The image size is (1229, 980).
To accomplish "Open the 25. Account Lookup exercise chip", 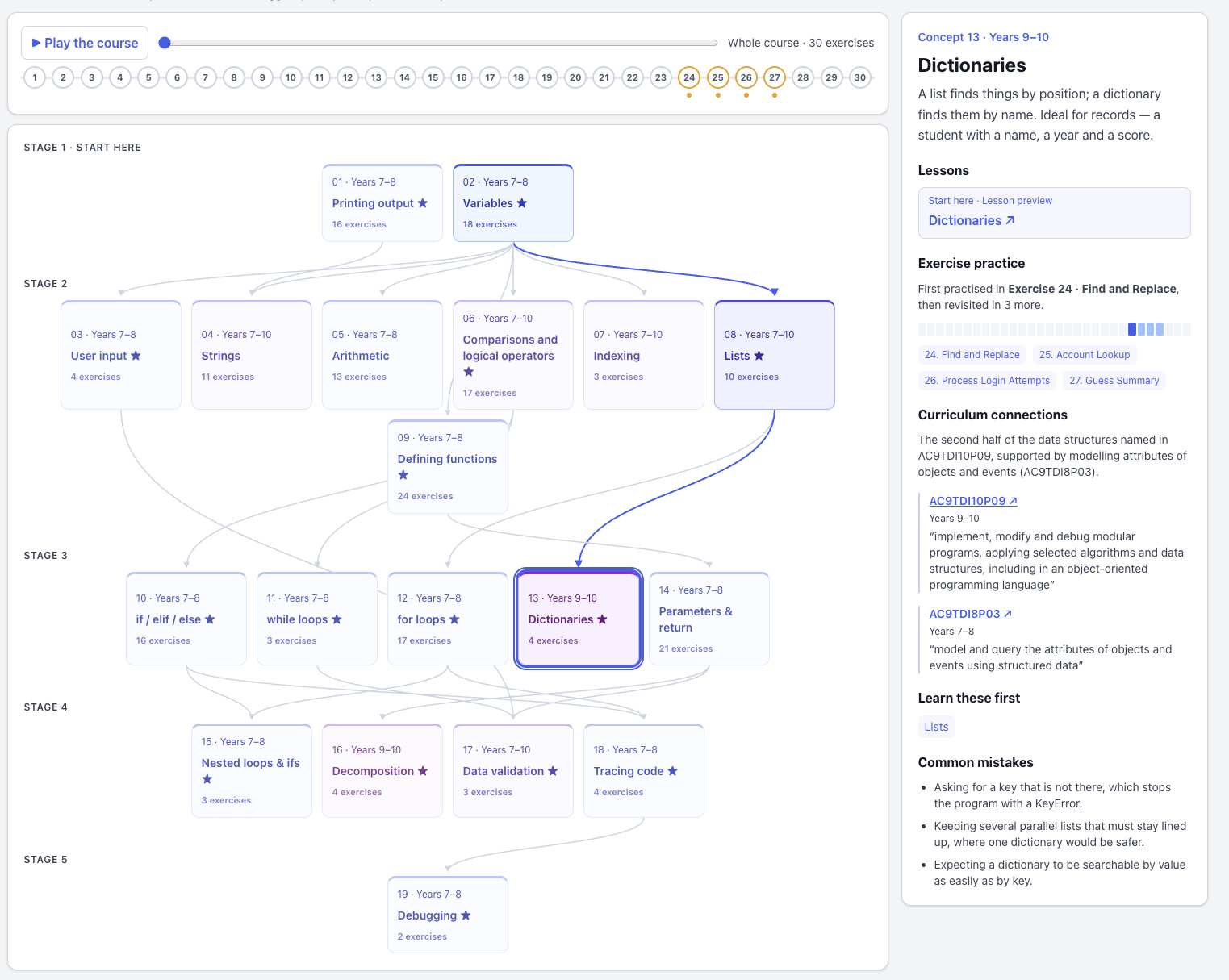I will click(1085, 354).
